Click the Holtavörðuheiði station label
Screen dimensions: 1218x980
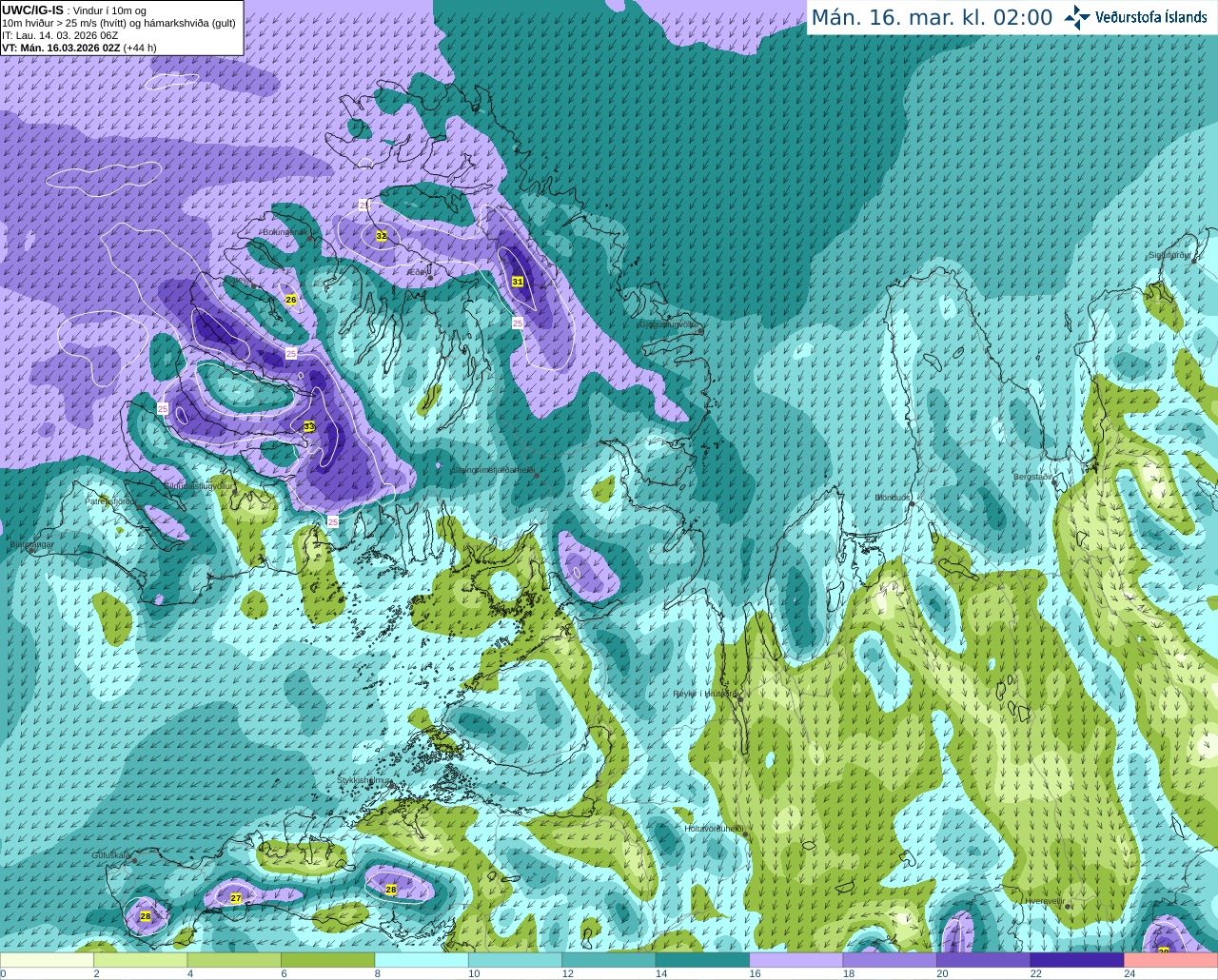coord(714,829)
